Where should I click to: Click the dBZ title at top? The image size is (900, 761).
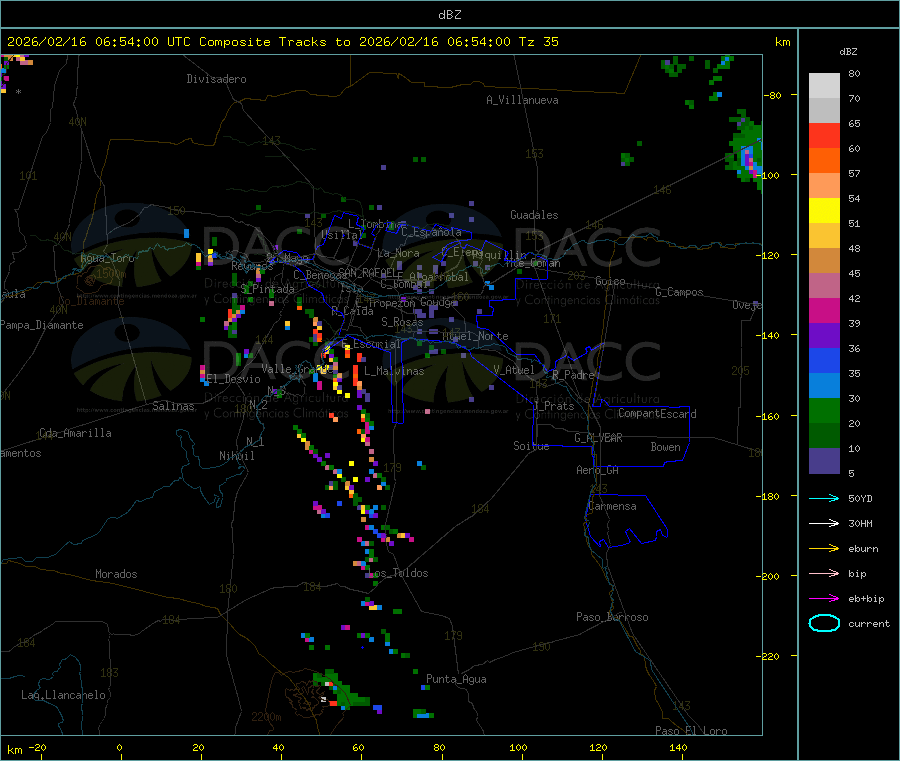(449, 15)
